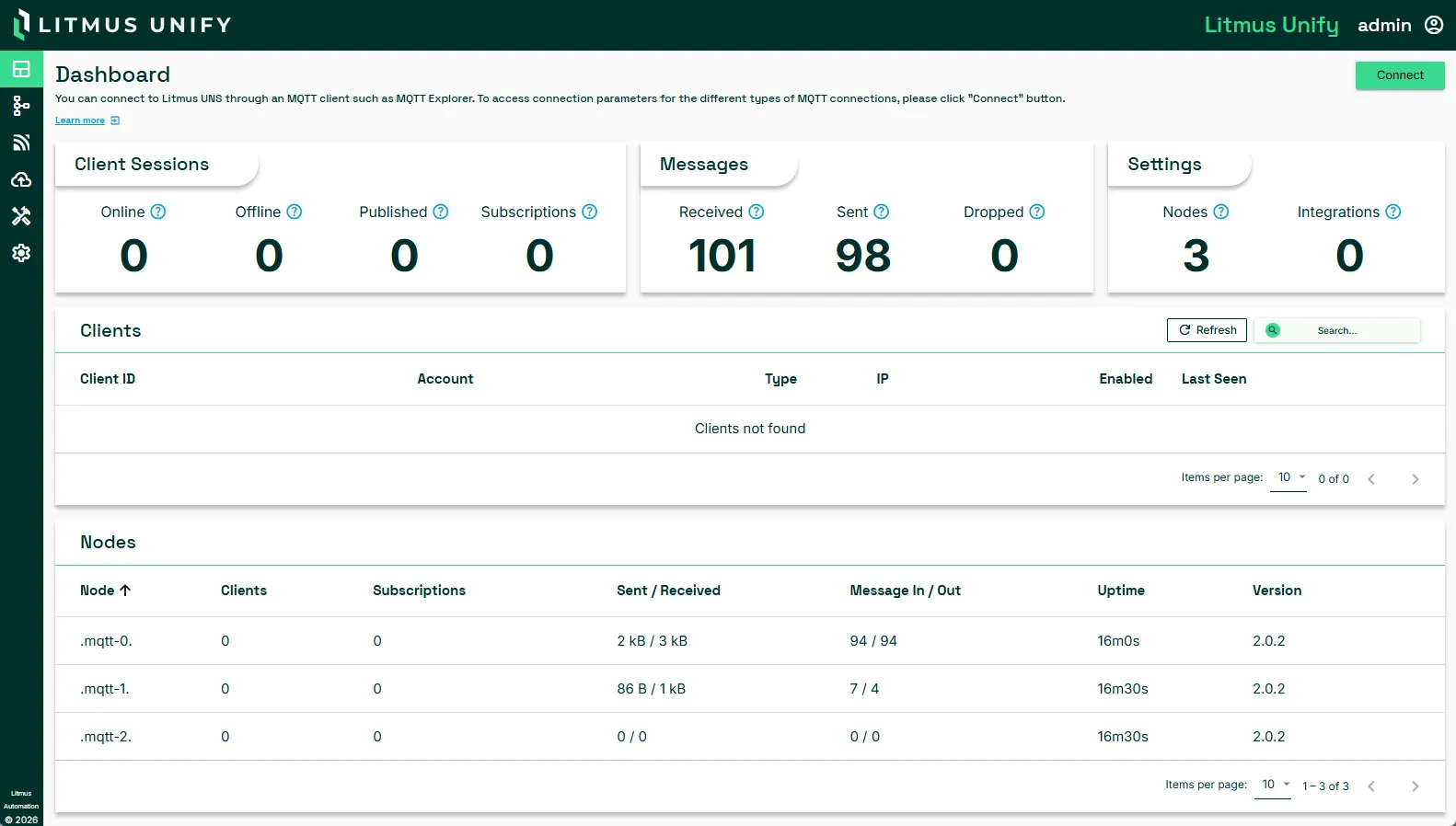Refresh the Clients list
Screen dimensions: 1456x826
(x=1208, y=330)
